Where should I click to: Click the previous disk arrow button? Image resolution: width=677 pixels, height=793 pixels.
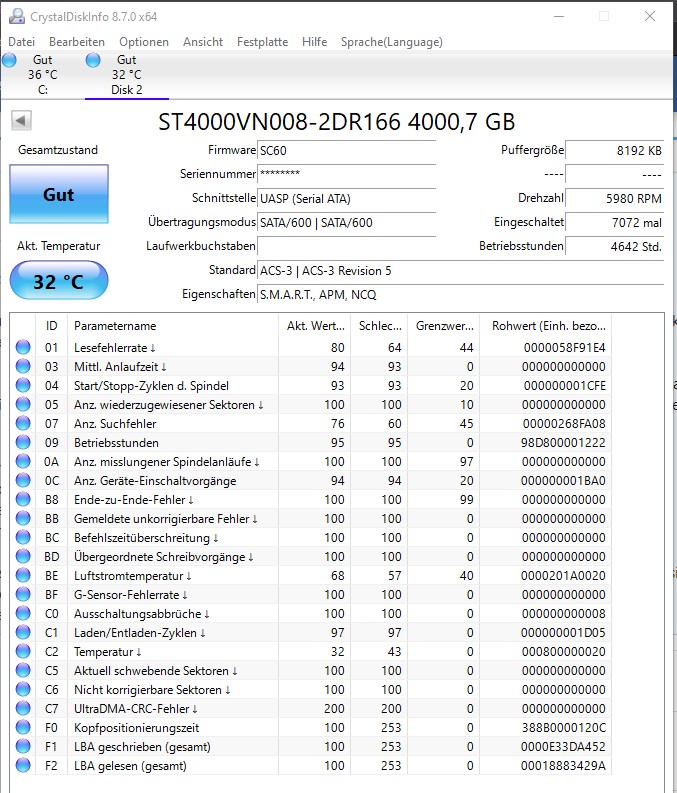tap(21, 120)
